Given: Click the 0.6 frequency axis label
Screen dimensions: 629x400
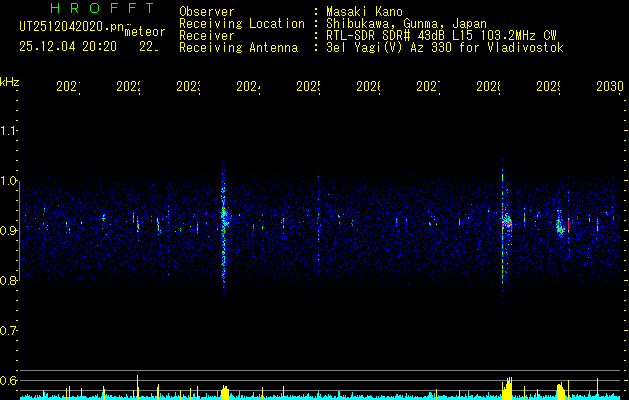Looking at the screenshot, I should tap(8, 380).
